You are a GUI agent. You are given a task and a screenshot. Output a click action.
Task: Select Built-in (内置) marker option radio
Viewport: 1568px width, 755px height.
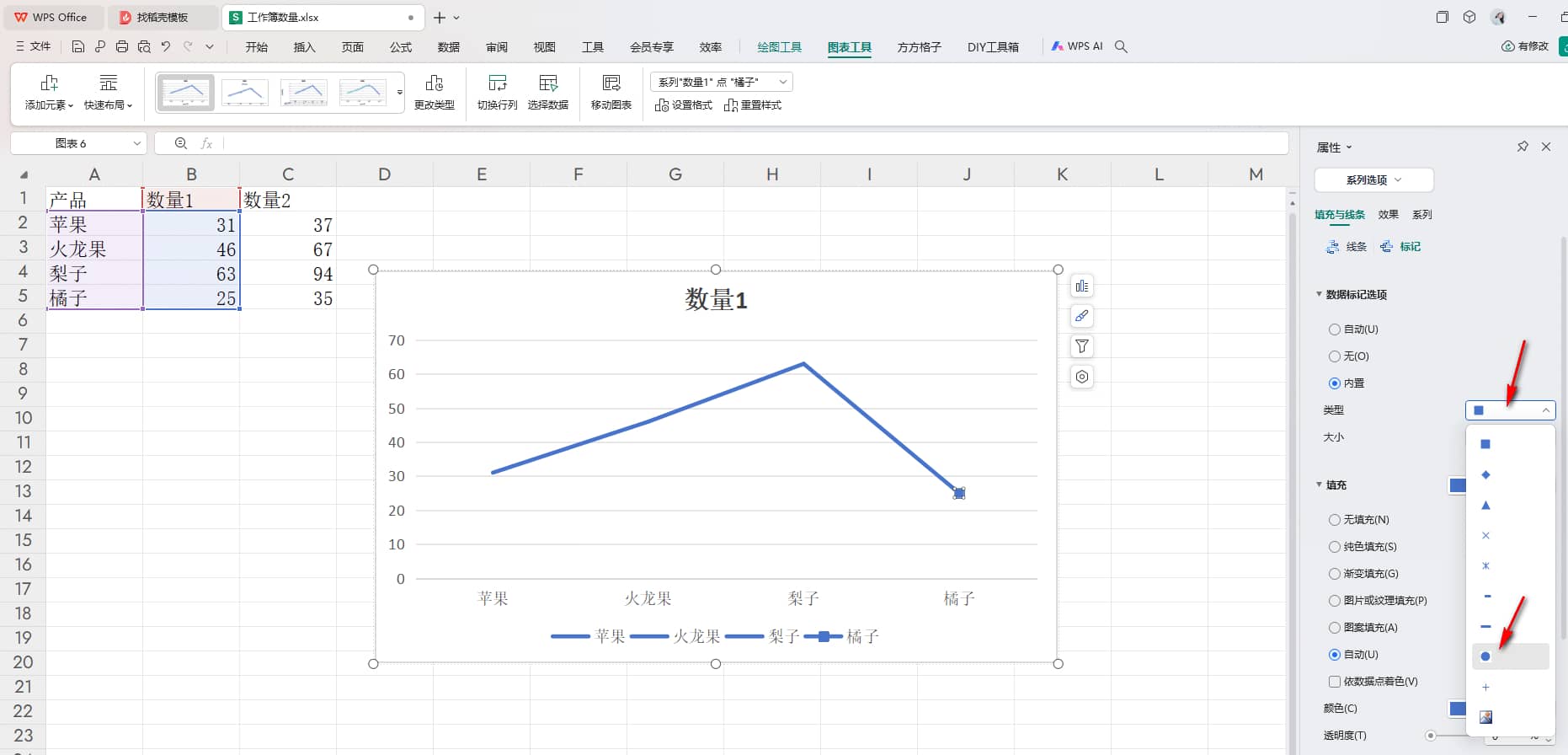click(1335, 383)
